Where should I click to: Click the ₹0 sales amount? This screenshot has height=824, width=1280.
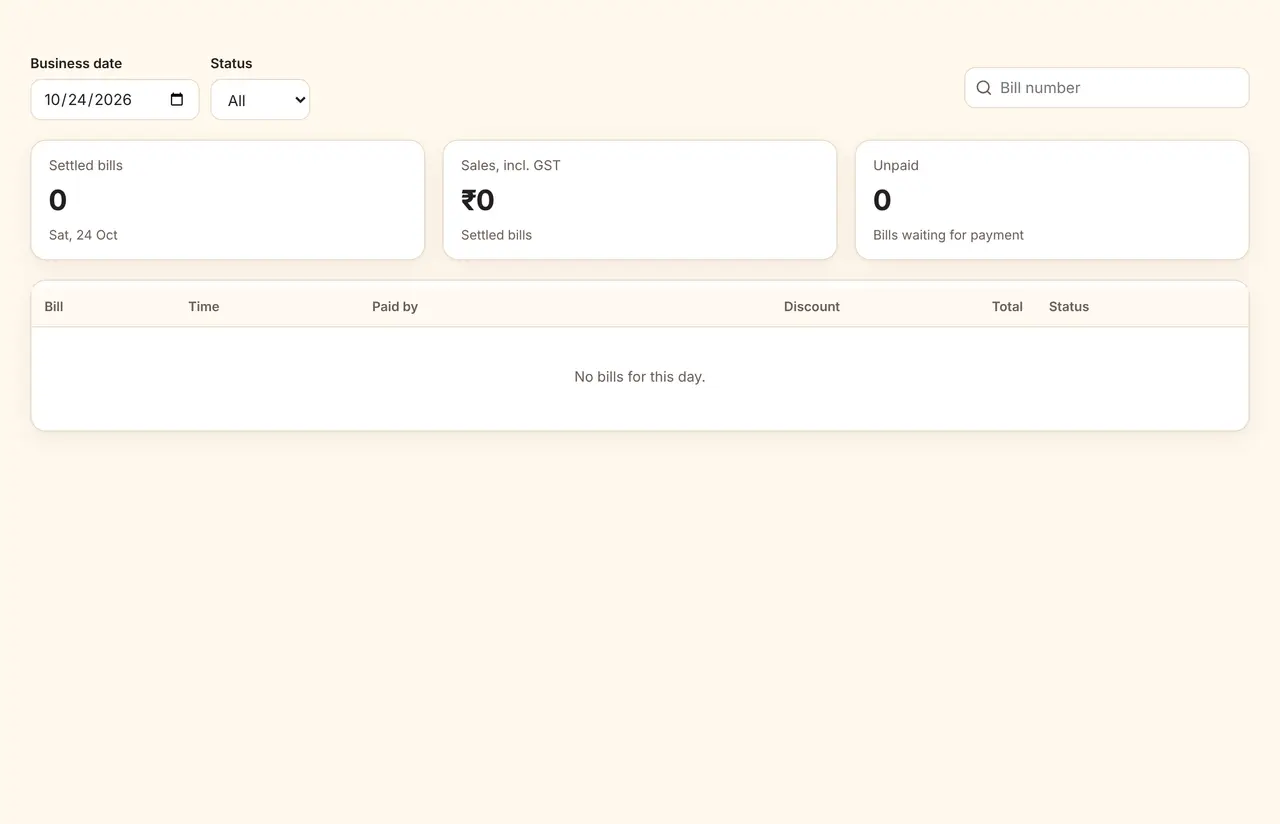click(x=478, y=200)
